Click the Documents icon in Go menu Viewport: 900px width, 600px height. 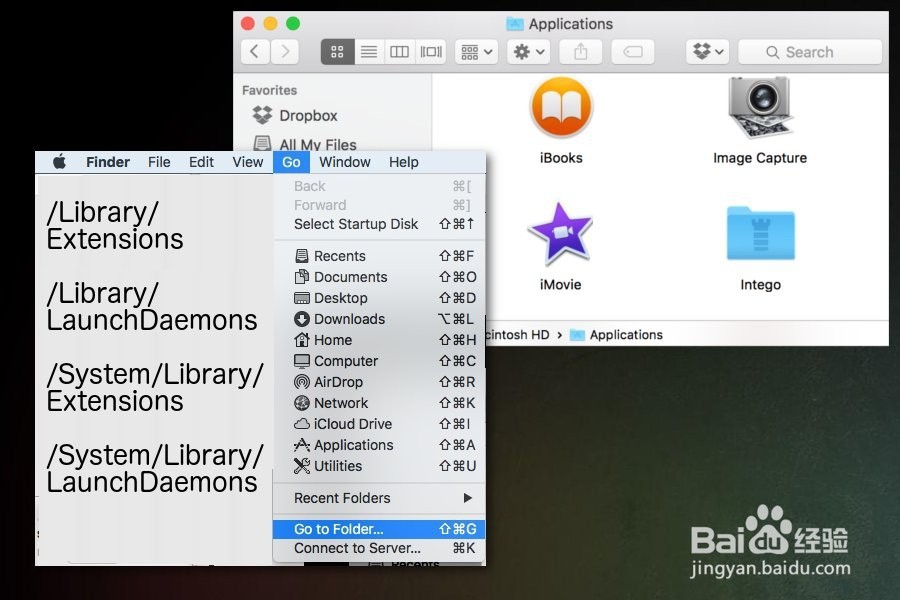[x=301, y=277]
